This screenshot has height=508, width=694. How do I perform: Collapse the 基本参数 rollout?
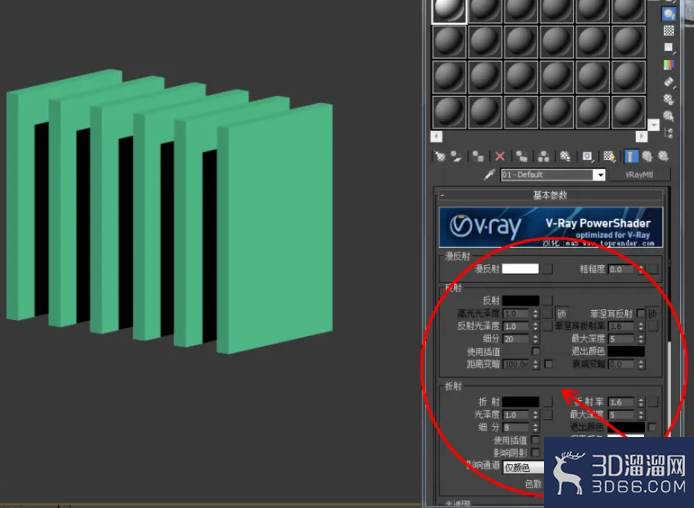(x=551, y=195)
